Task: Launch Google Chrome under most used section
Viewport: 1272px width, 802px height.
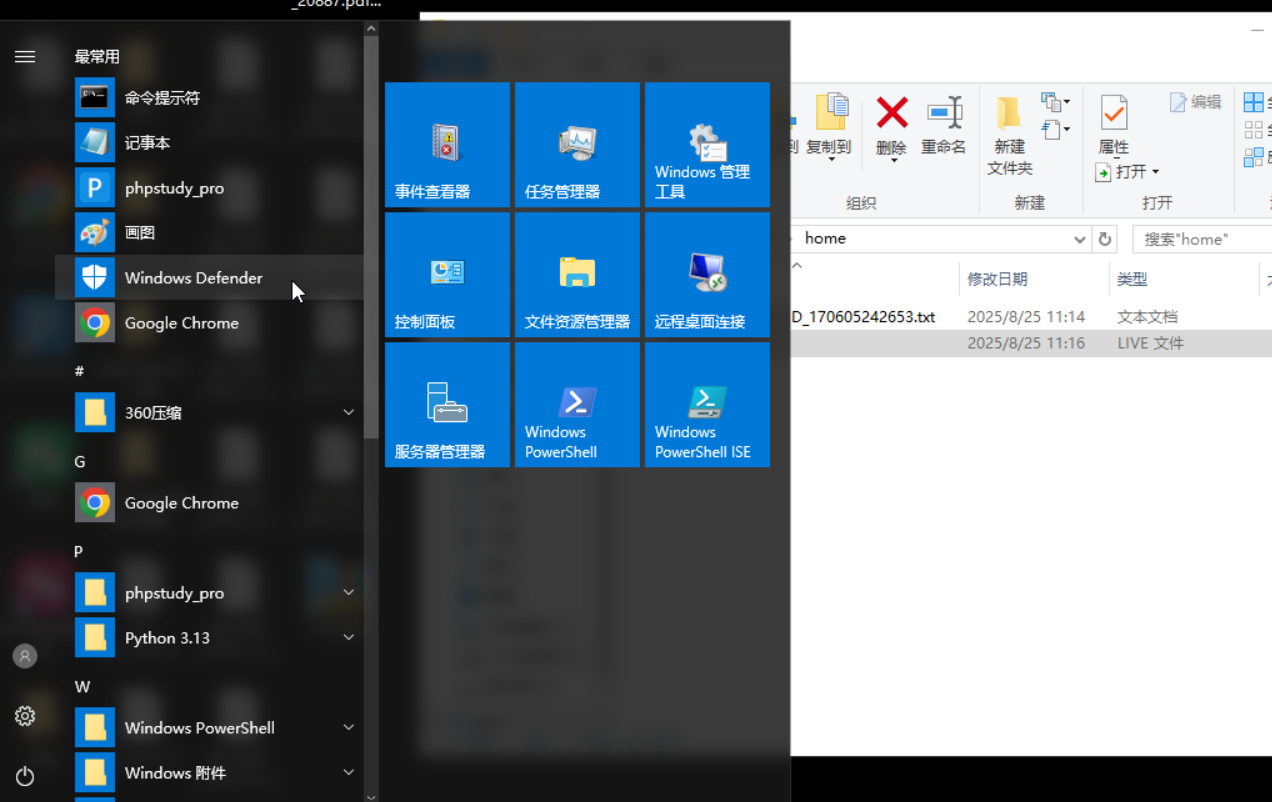Action: click(x=210, y=323)
